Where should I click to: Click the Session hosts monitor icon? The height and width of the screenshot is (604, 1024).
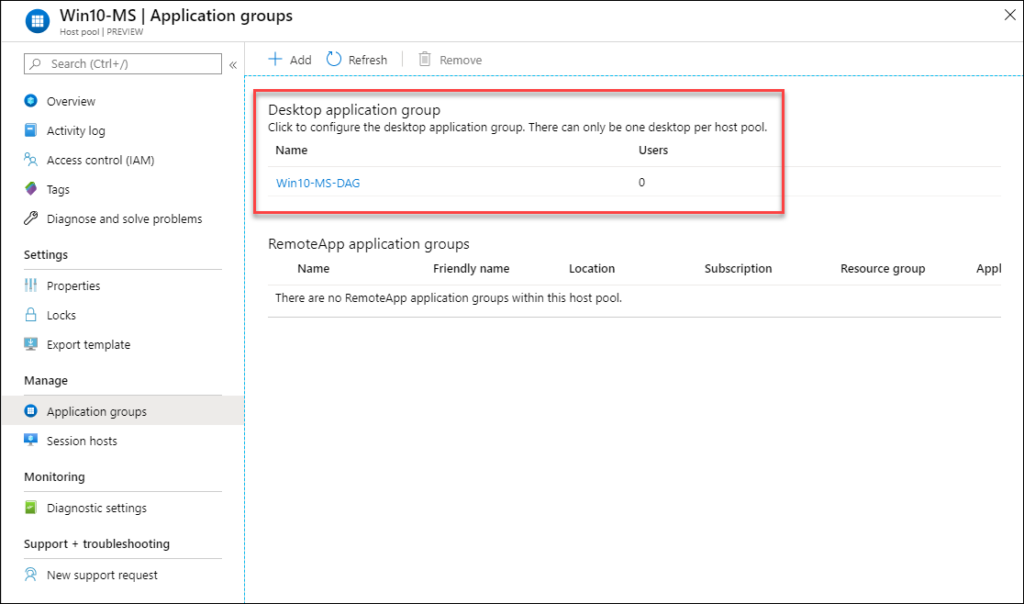31,440
